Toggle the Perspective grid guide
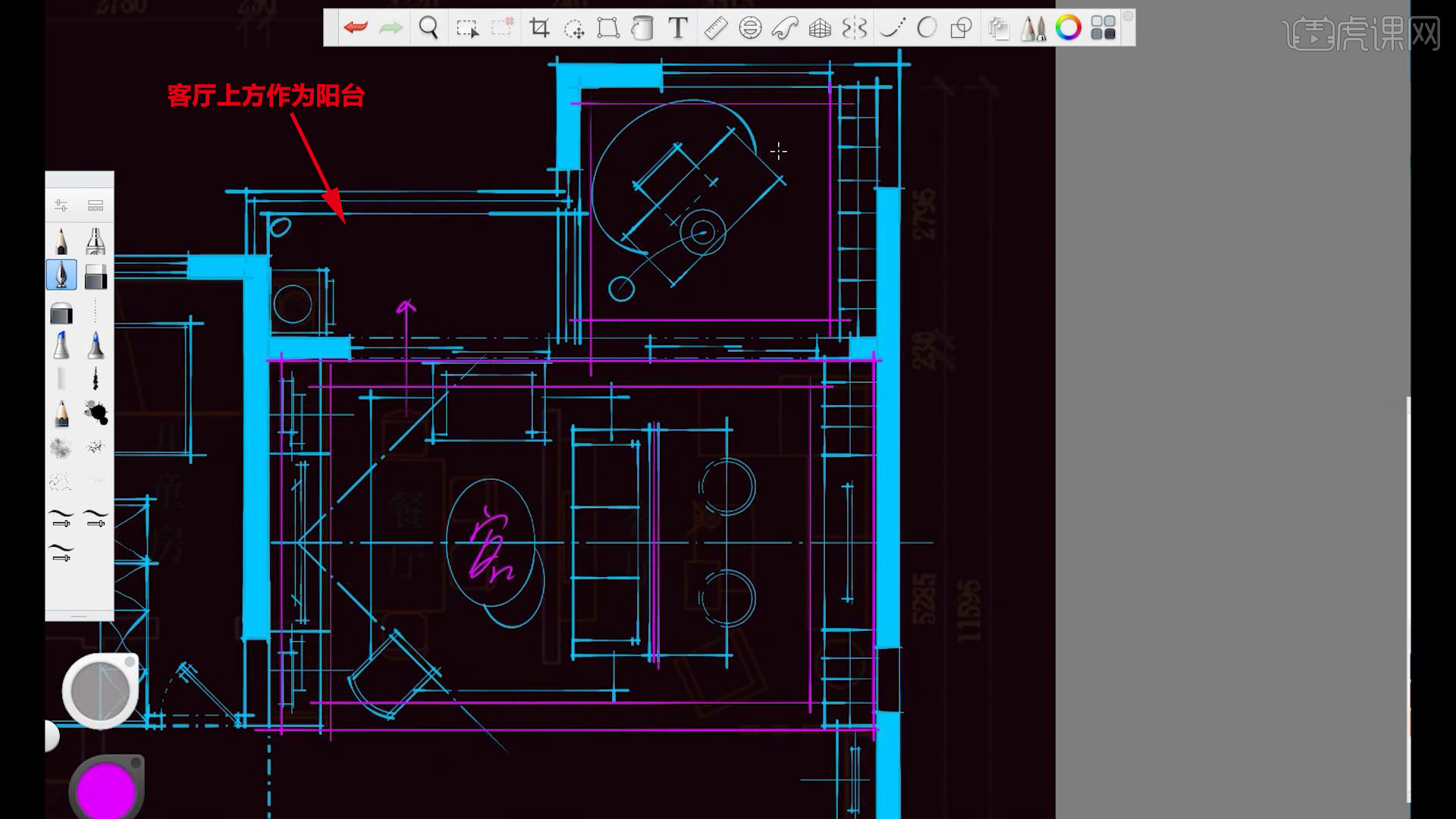The height and width of the screenshot is (819, 1456). tap(820, 28)
